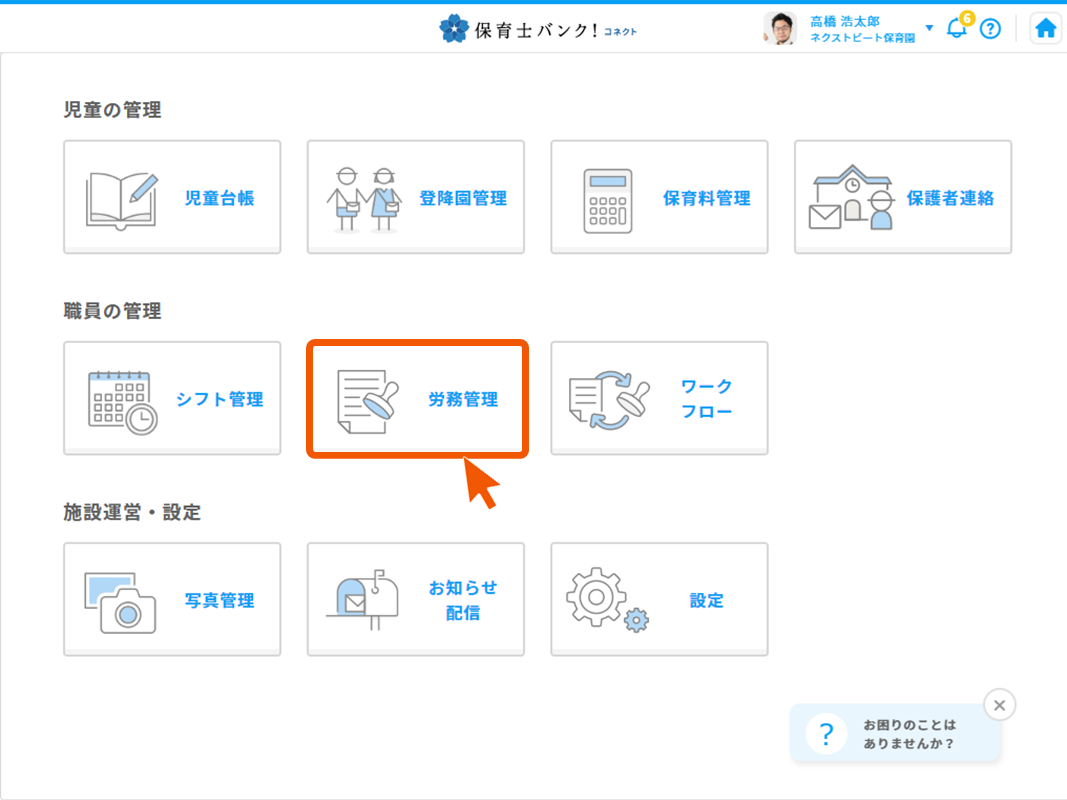Click the 保育士バンク! コネクト logo
Screen dimensions: 1067x800
coord(538,29)
